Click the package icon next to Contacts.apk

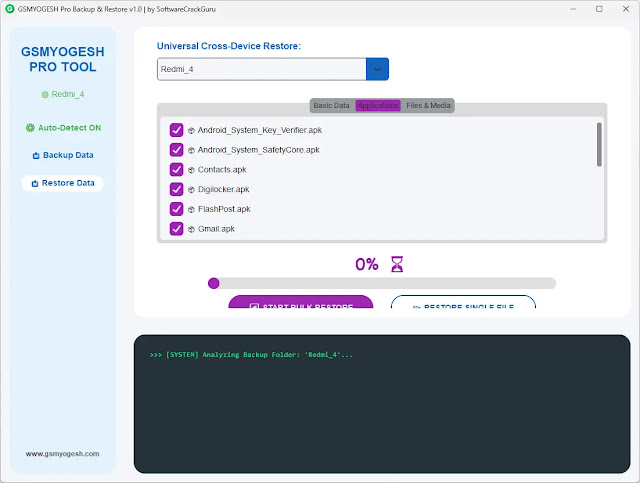point(192,170)
